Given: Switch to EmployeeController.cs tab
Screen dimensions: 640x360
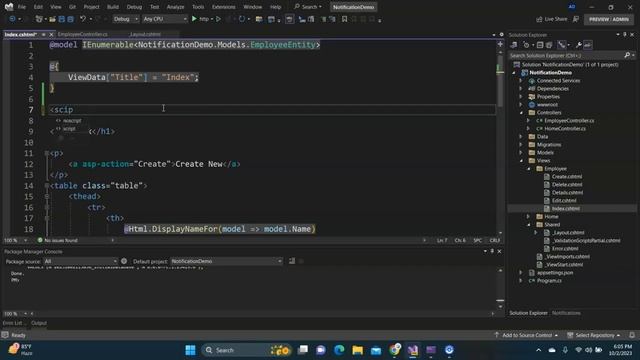Looking at the screenshot, I should (x=82, y=35).
